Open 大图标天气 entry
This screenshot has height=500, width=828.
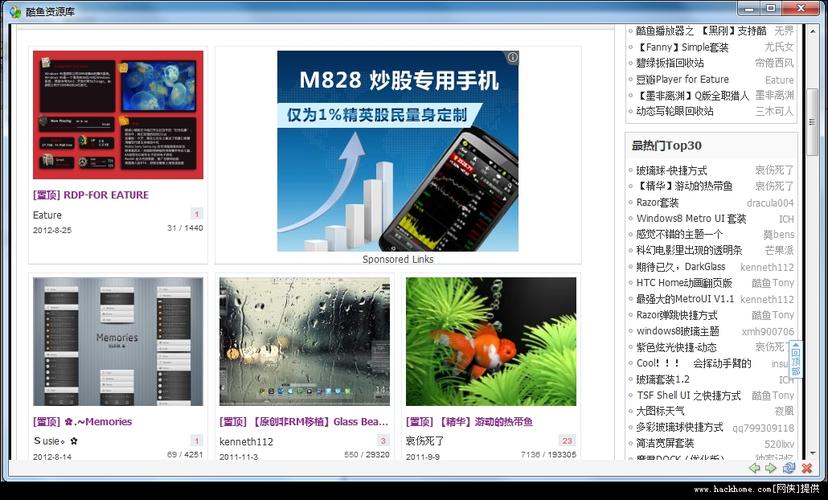click(x=660, y=411)
